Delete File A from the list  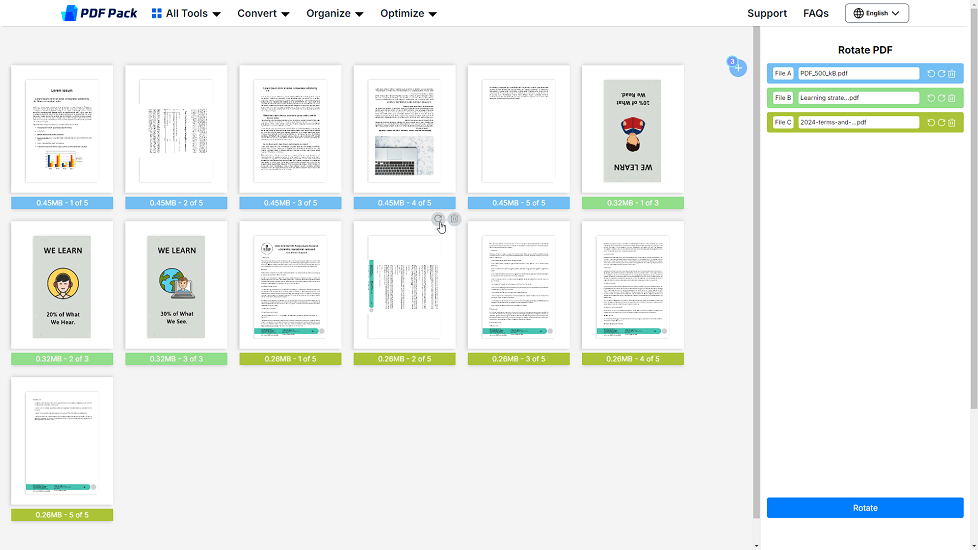[952, 74]
